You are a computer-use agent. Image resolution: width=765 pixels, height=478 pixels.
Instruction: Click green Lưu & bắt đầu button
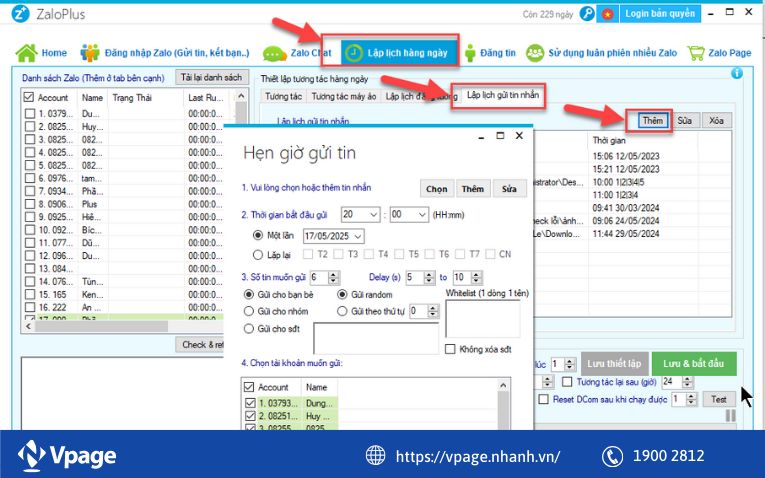[694, 364]
